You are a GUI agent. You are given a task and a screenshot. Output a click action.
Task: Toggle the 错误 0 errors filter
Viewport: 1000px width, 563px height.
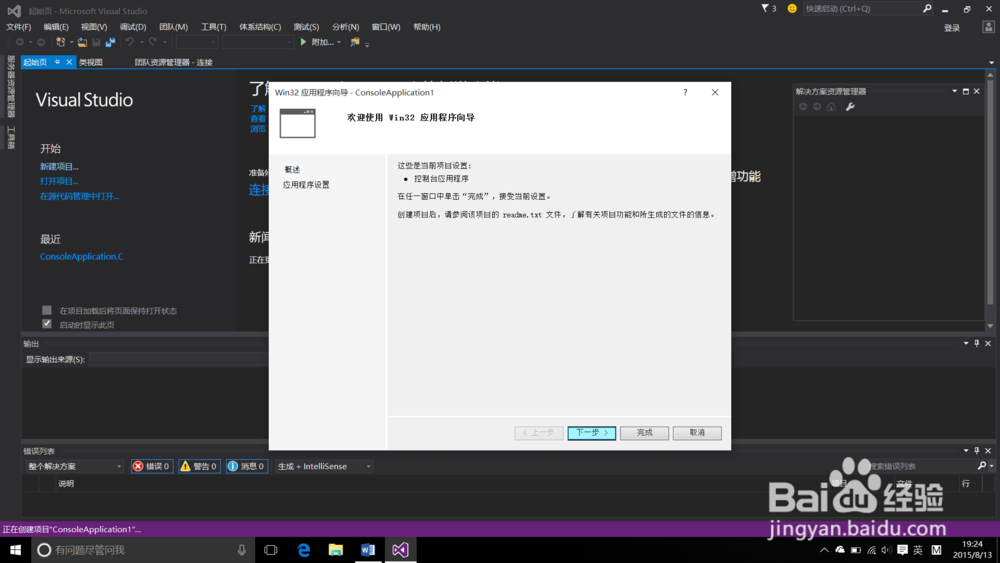(x=152, y=466)
